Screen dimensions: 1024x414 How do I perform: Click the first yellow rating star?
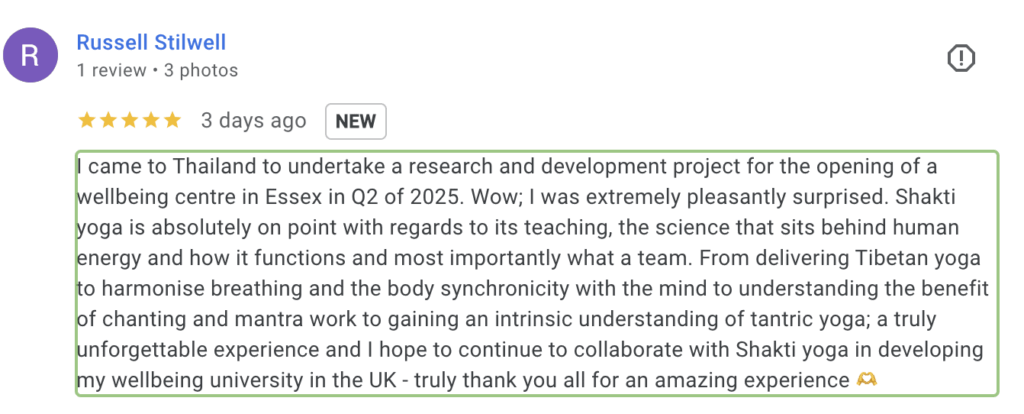pyautogui.click(x=86, y=121)
